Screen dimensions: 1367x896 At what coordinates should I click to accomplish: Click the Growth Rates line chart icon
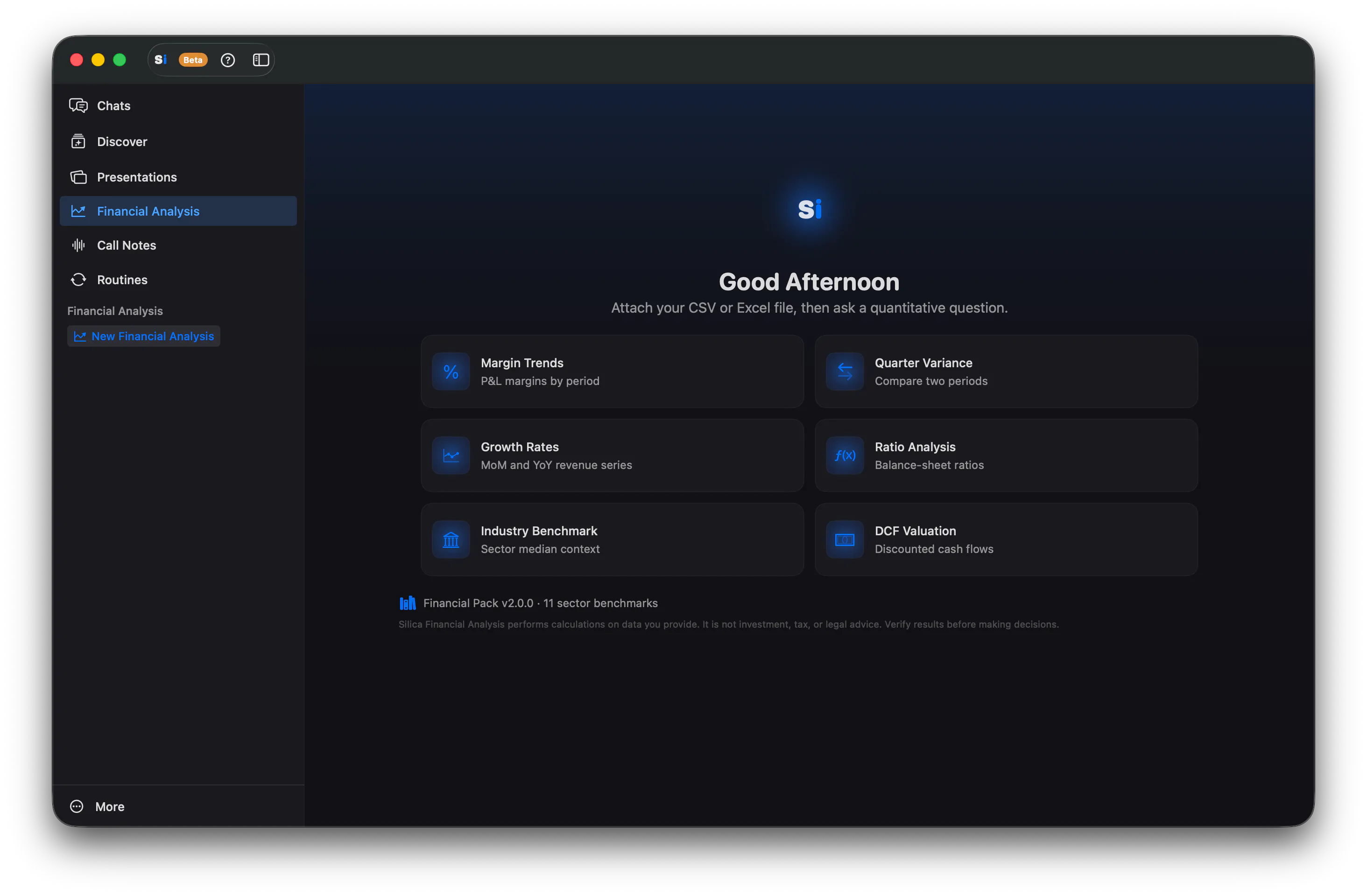pyautogui.click(x=451, y=455)
